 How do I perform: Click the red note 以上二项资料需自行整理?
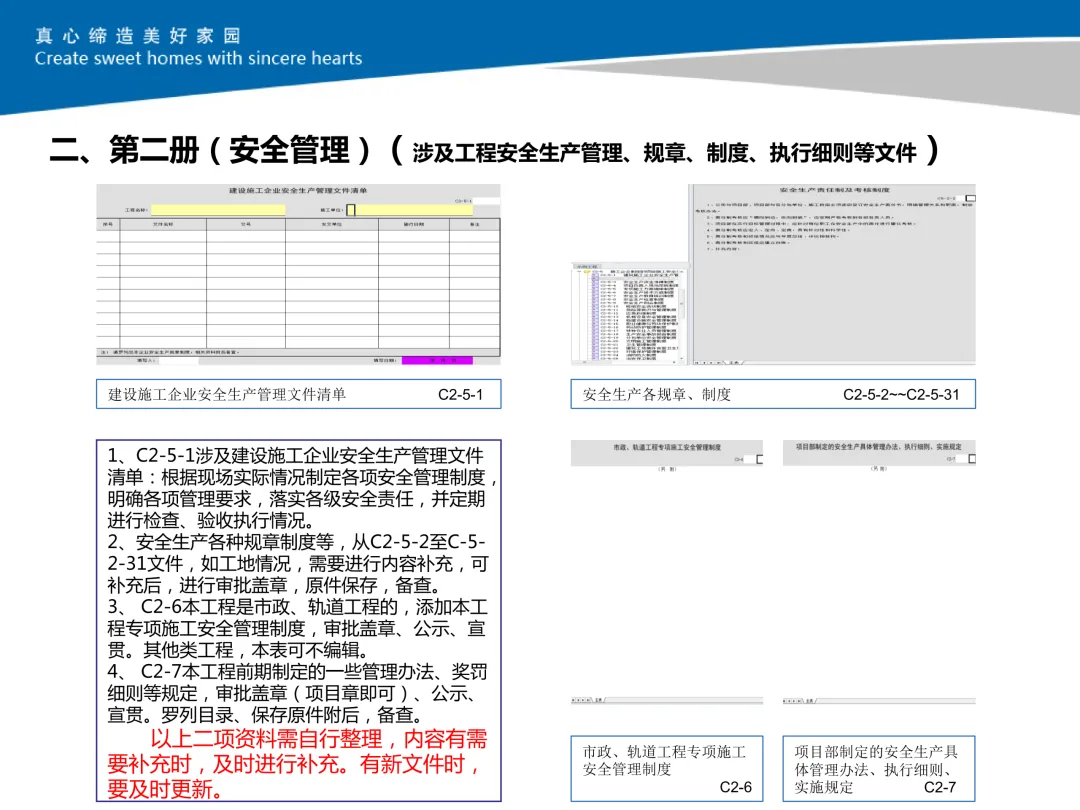tap(298, 763)
